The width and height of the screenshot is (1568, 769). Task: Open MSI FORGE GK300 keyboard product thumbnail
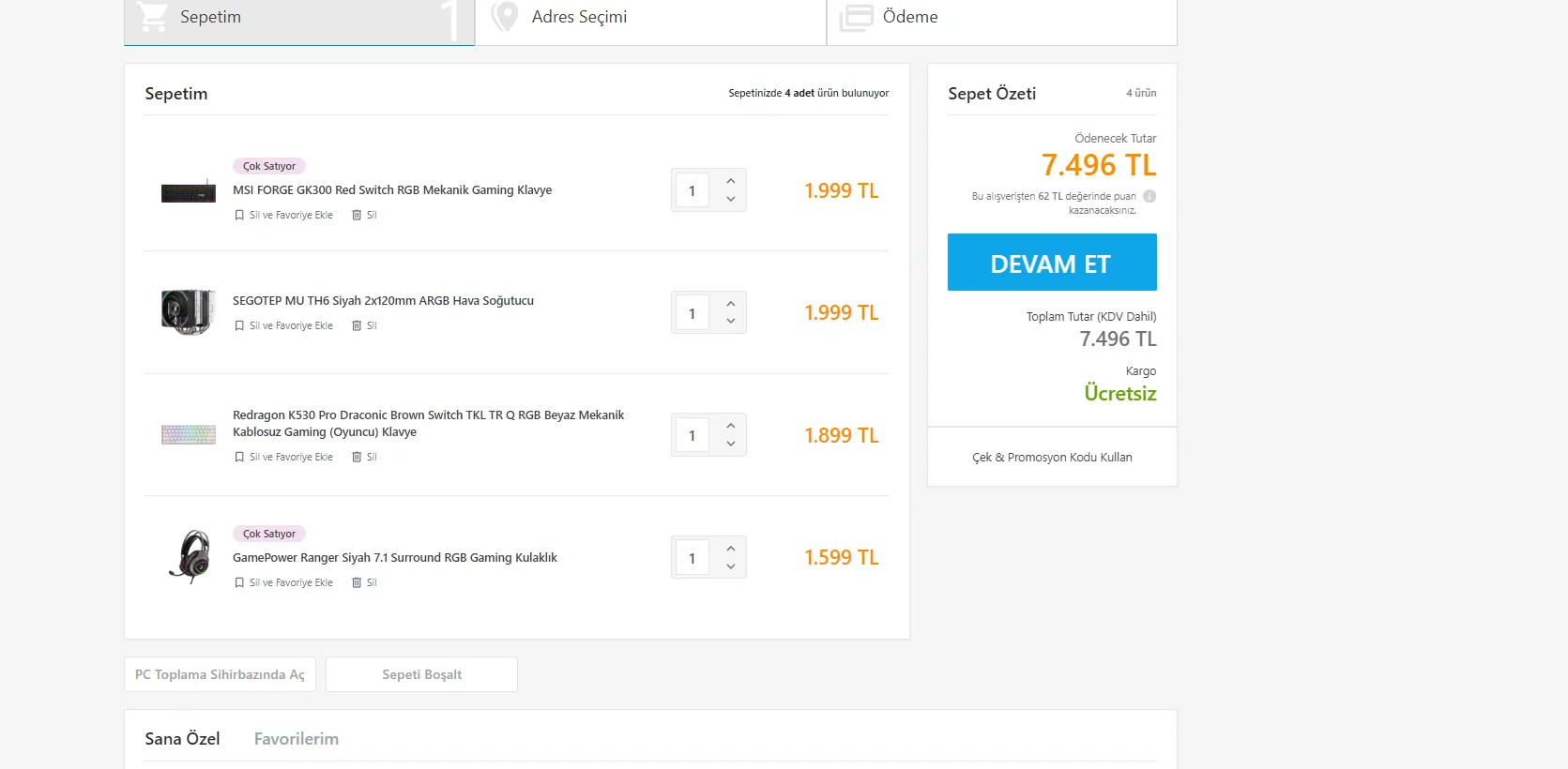coord(189,191)
